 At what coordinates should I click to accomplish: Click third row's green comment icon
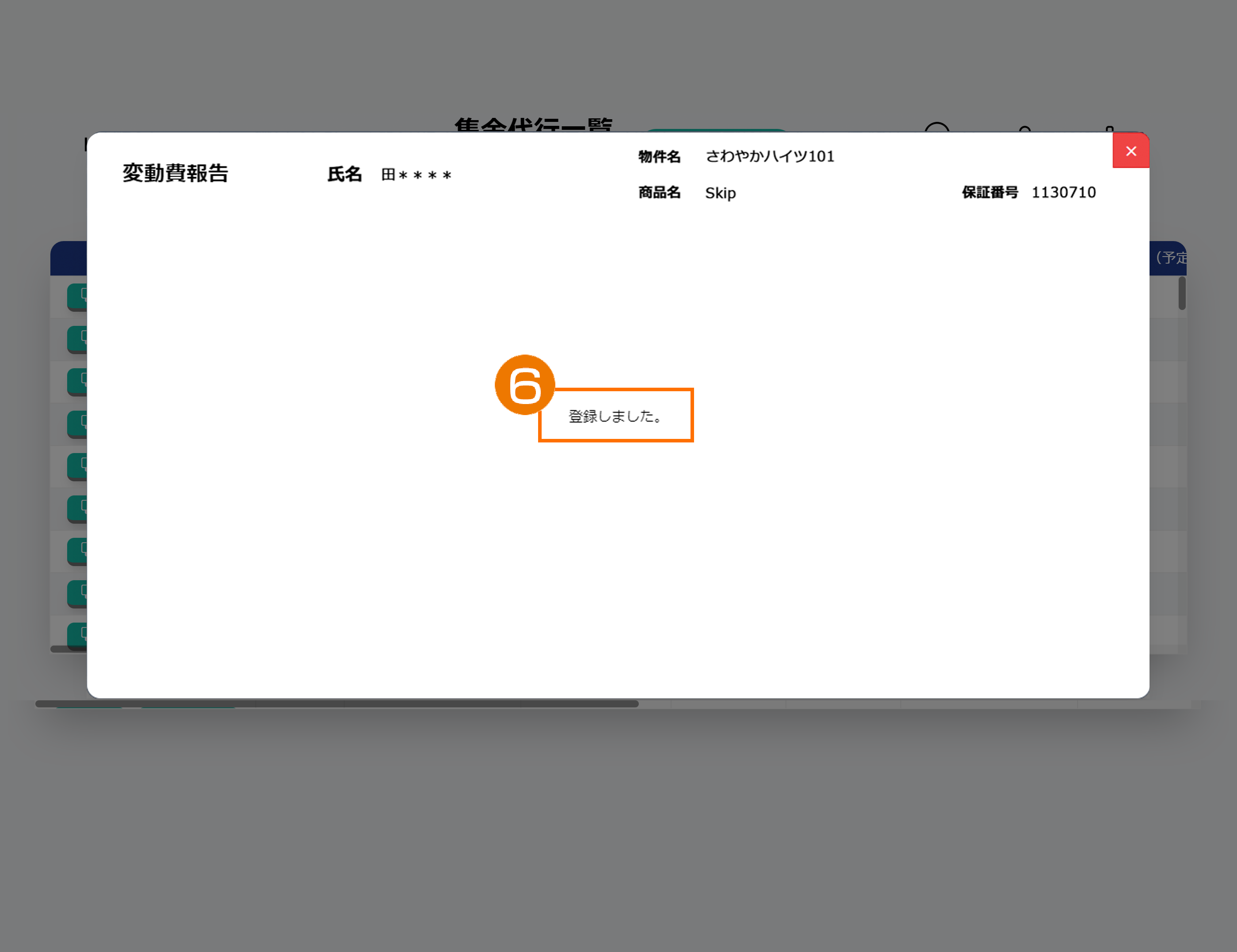click(78, 381)
